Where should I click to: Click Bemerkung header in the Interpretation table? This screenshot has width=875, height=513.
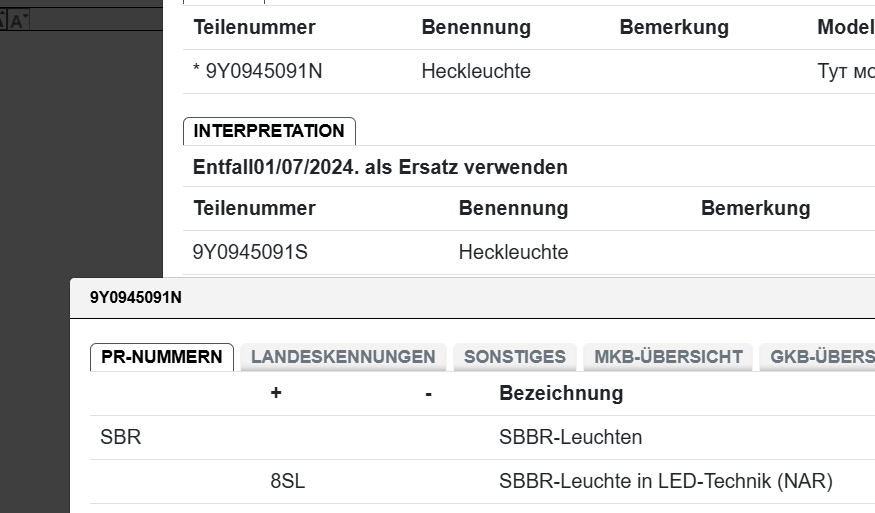[x=755, y=208]
